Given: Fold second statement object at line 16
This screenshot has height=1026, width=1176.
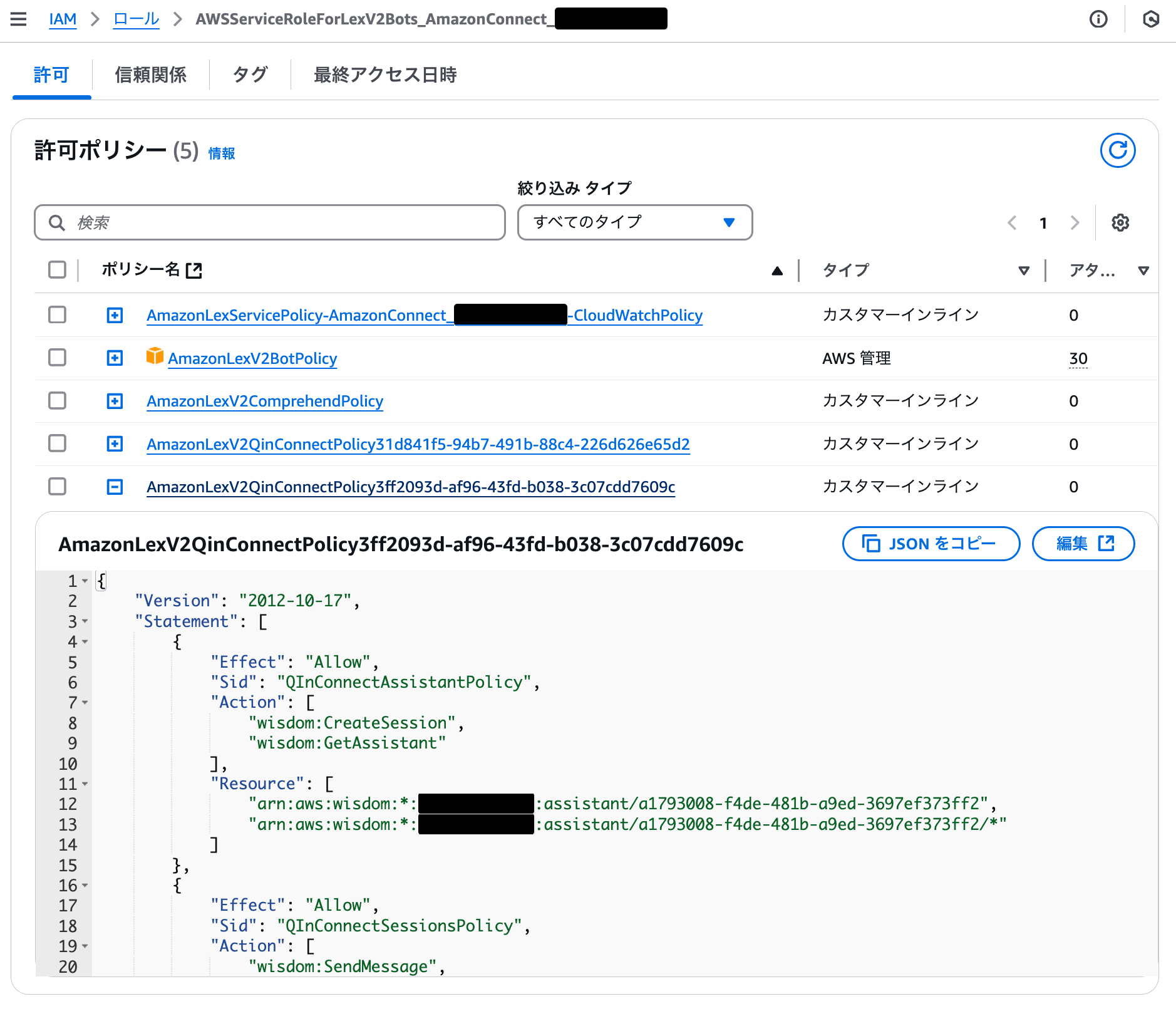Looking at the screenshot, I should click(85, 886).
